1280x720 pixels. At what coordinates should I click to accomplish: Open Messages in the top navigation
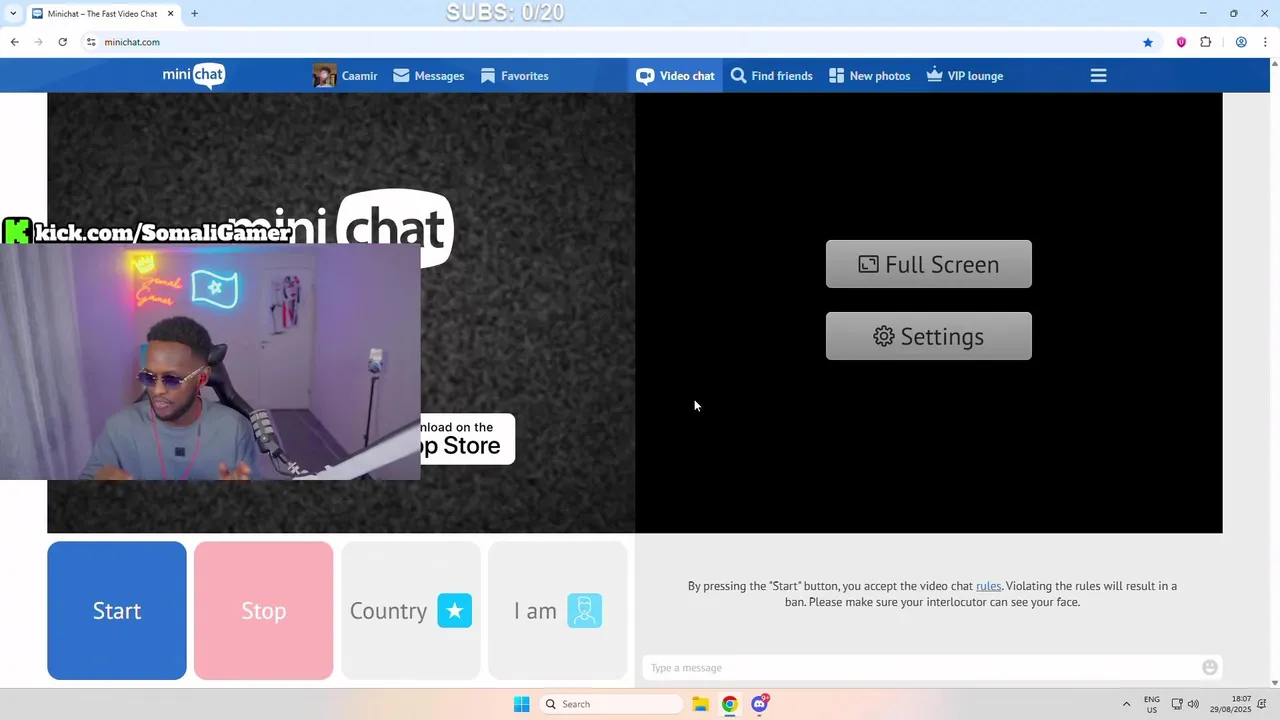428,76
